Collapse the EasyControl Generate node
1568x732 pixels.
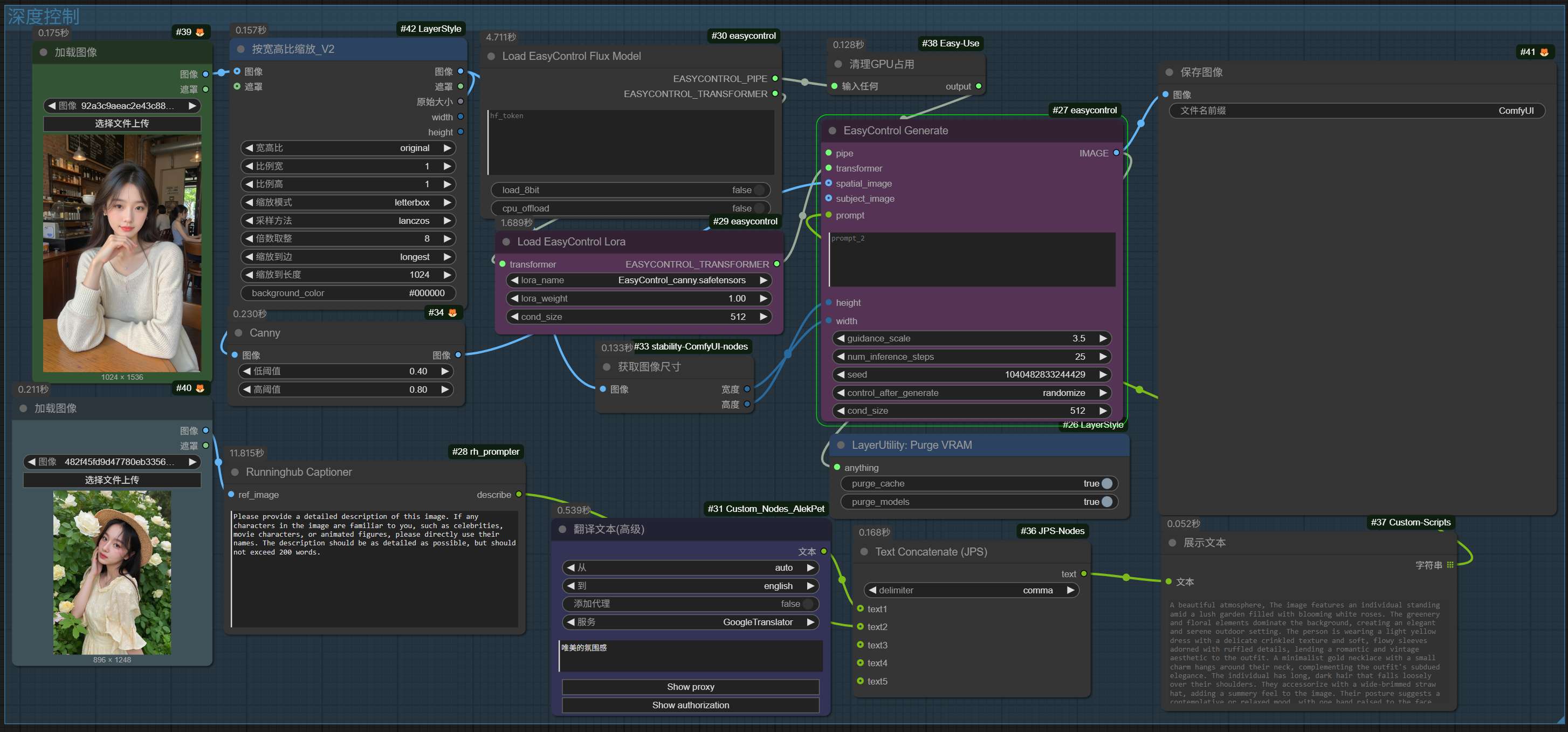(832, 131)
